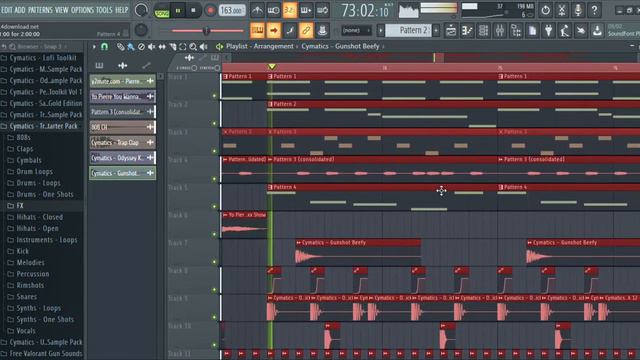Select the 808 CH clip in picker
Image resolution: width=640 pixels, height=360 pixels.
(x=122, y=127)
